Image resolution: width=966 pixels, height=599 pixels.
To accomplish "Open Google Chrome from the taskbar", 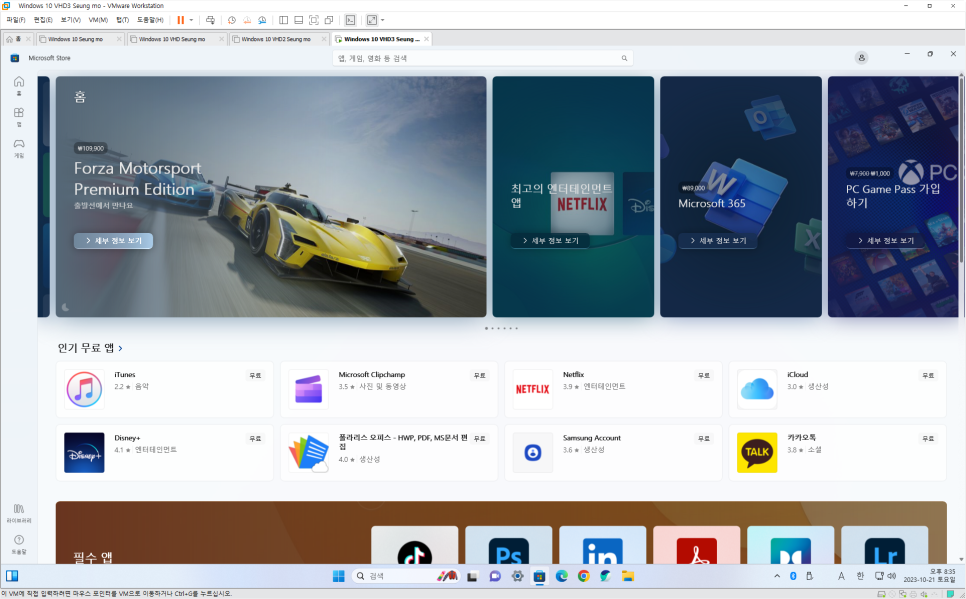I will pyautogui.click(x=583, y=576).
